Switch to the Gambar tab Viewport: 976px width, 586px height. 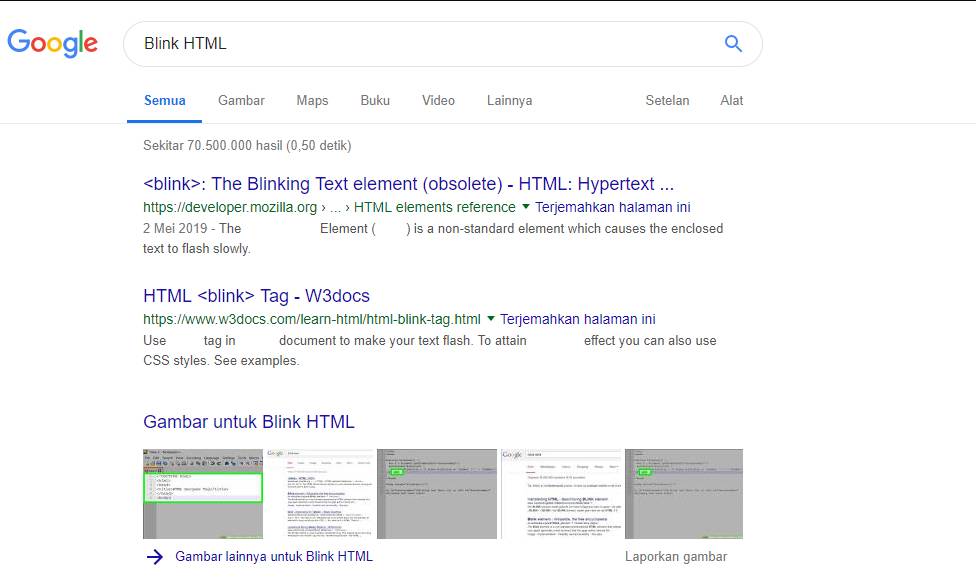(241, 100)
